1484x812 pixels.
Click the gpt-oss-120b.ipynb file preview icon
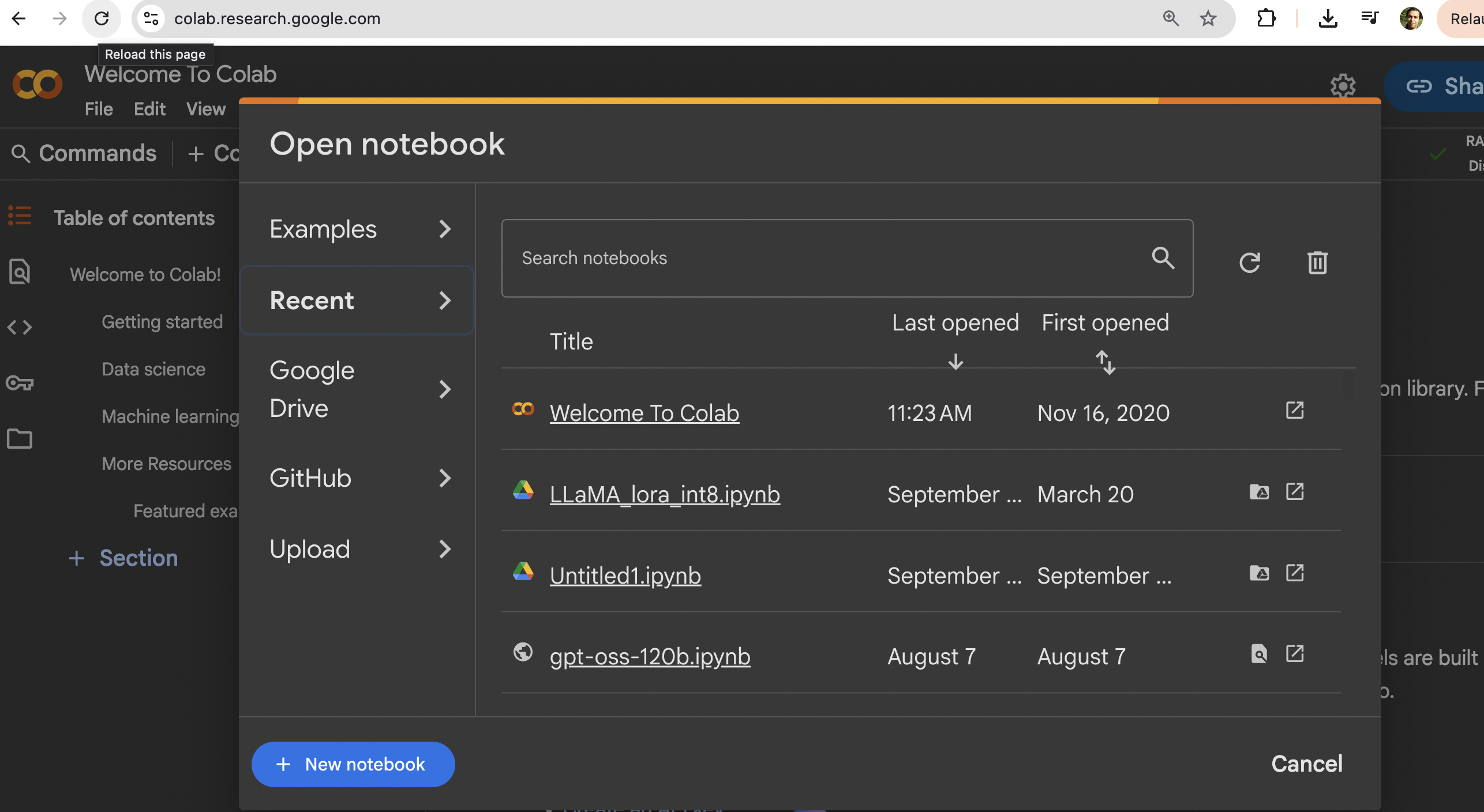coord(1259,654)
